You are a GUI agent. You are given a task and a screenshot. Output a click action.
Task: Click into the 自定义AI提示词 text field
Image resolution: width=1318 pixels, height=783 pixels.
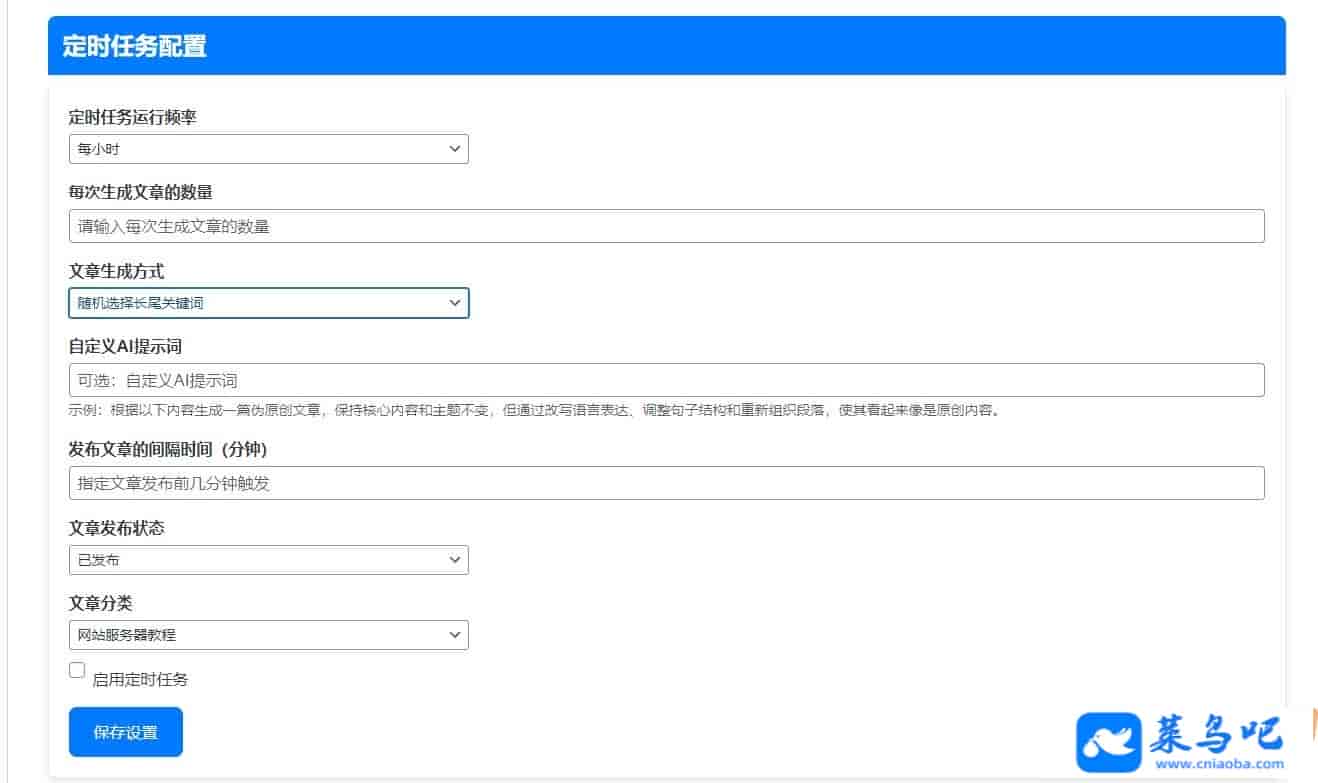(x=666, y=380)
